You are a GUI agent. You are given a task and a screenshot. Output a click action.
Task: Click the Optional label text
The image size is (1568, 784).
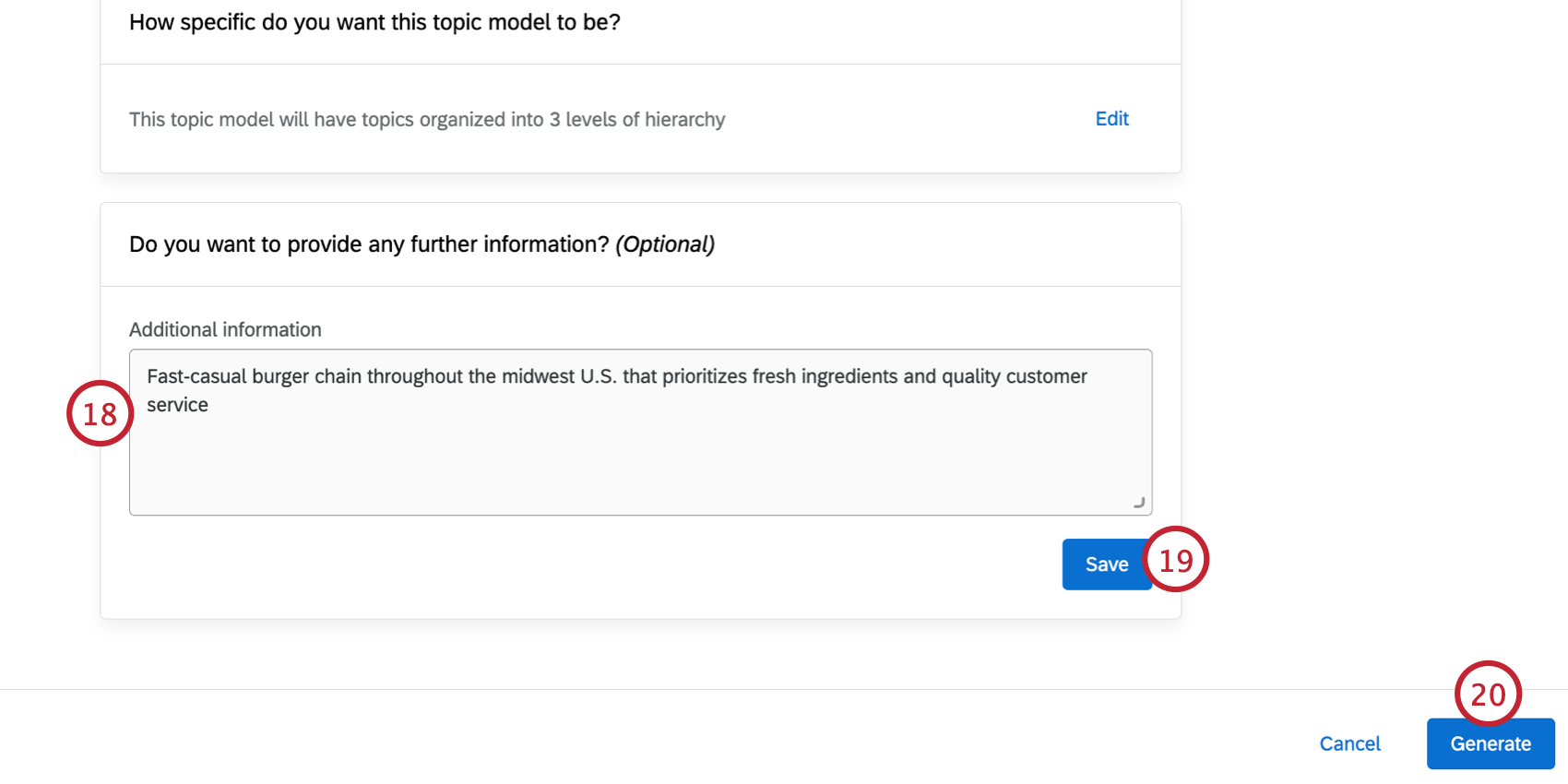666,244
